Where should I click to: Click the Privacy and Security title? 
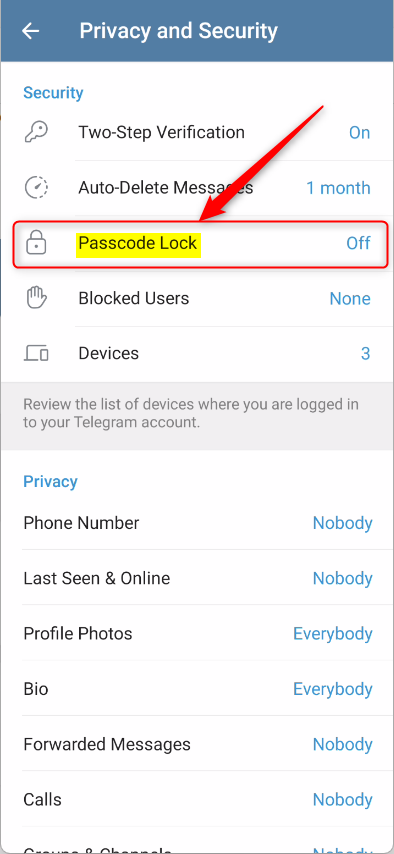coord(179,31)
